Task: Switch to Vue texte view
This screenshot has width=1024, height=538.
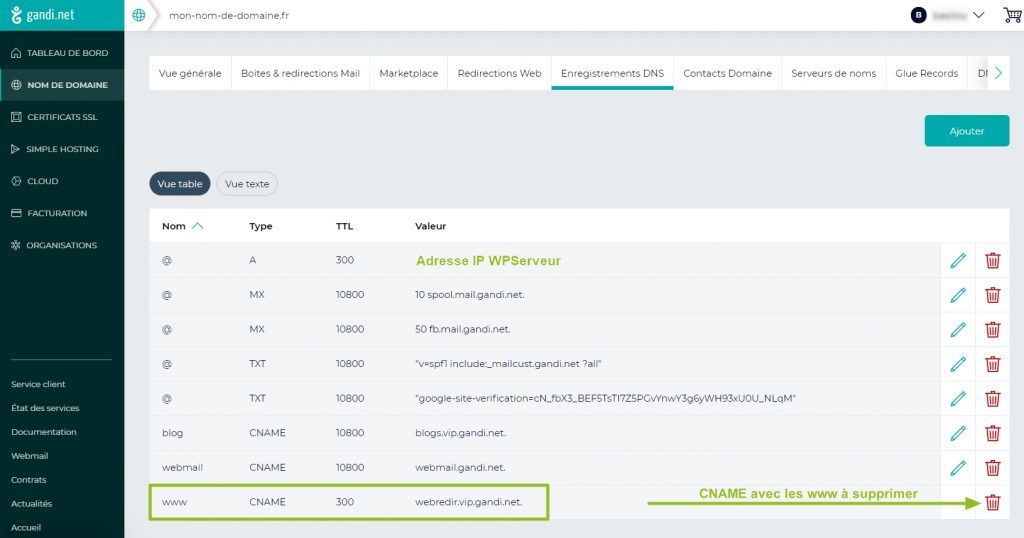Action: tap(247, 184)
